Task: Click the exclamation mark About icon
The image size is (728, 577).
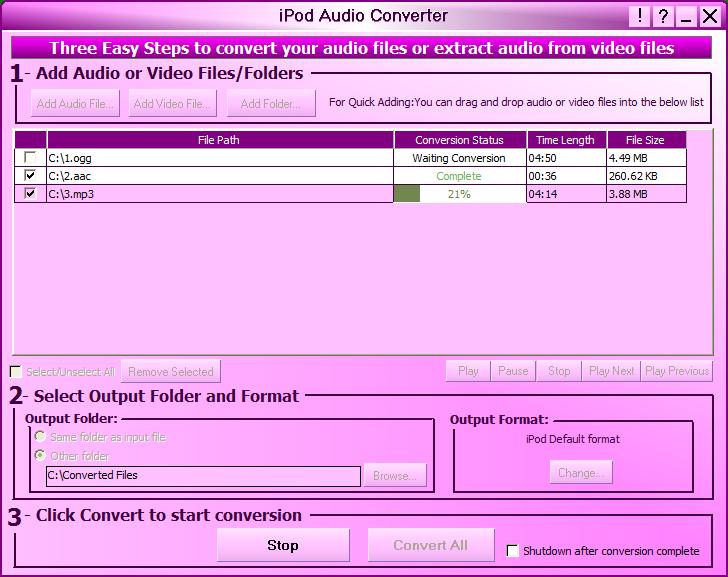Action: [x=639, y=16]
